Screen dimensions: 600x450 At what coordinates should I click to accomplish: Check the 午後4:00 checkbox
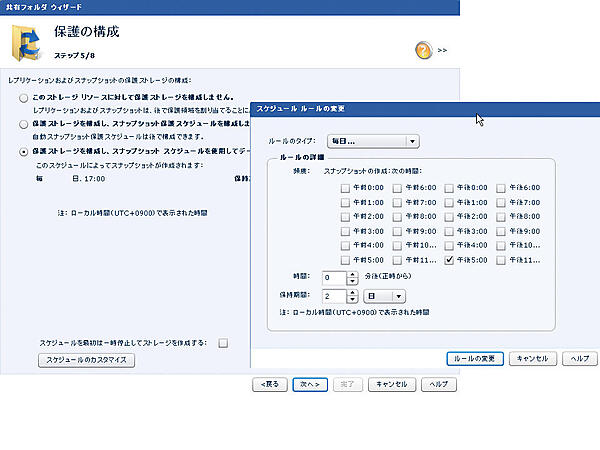449,246
